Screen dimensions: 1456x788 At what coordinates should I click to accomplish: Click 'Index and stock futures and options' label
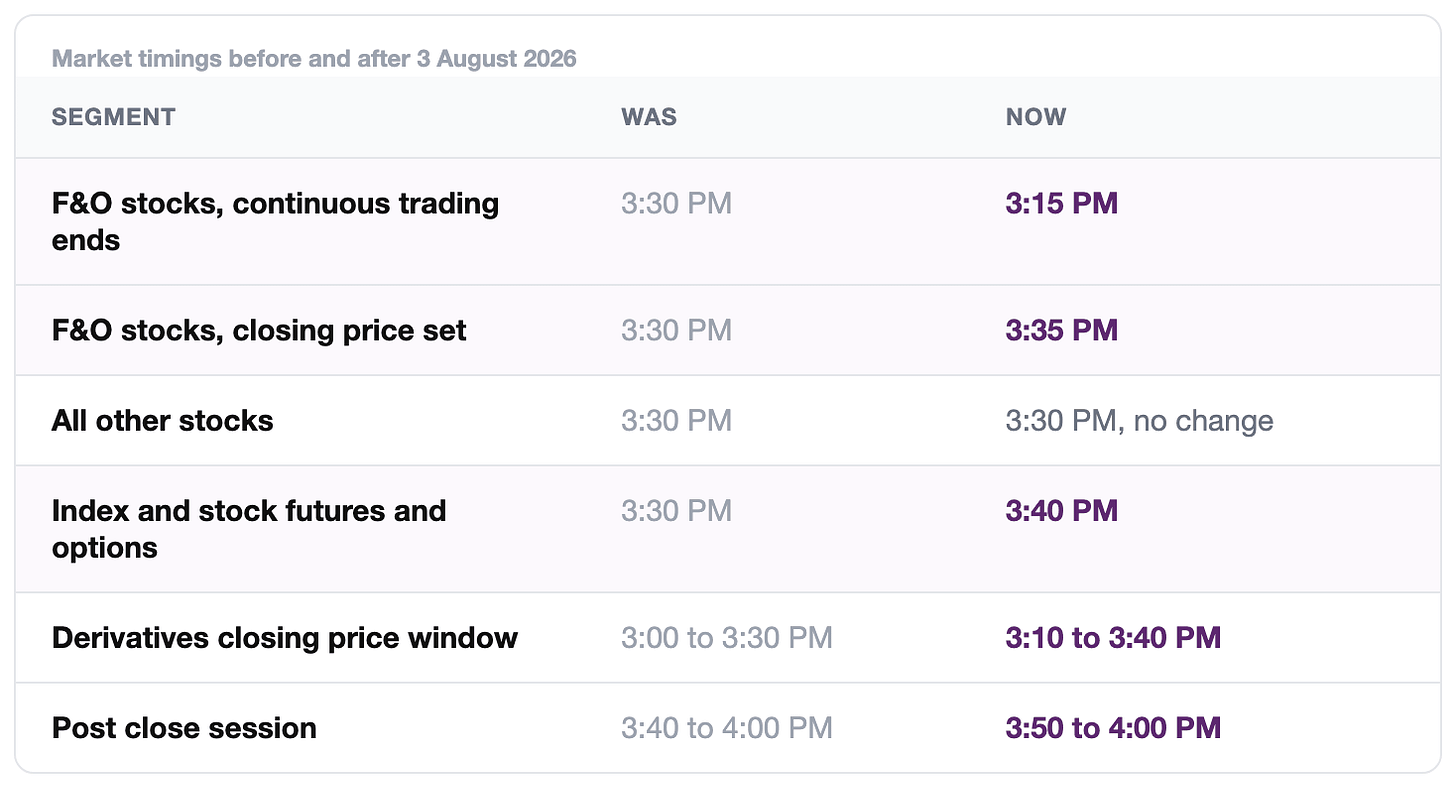point(249,528)
